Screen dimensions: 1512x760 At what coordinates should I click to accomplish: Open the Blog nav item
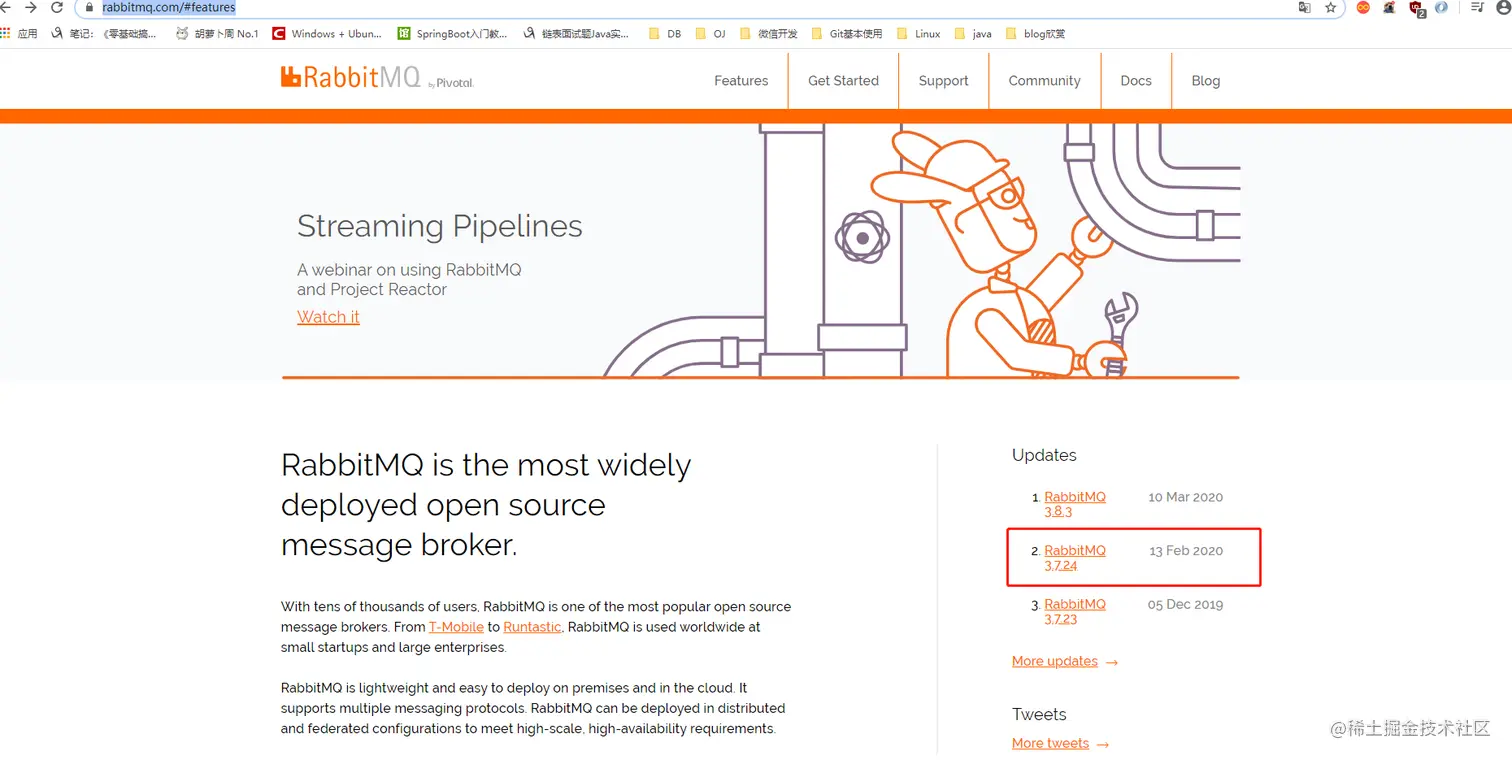pos(1205,81)
